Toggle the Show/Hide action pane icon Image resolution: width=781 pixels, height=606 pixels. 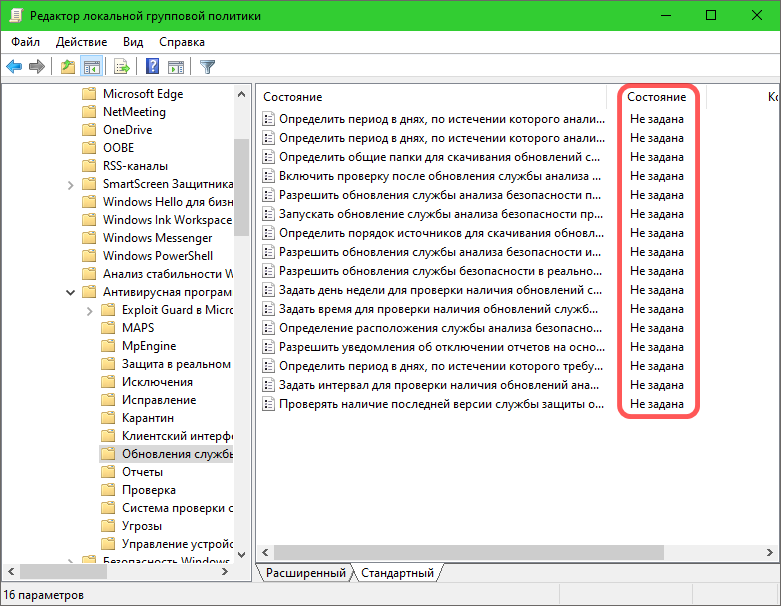pyautogui.click(x=176, y=67)
